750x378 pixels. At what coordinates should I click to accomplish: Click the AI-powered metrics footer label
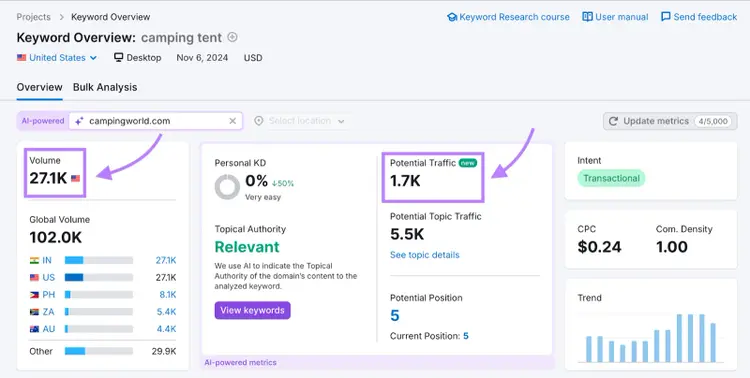coord(240,363)
